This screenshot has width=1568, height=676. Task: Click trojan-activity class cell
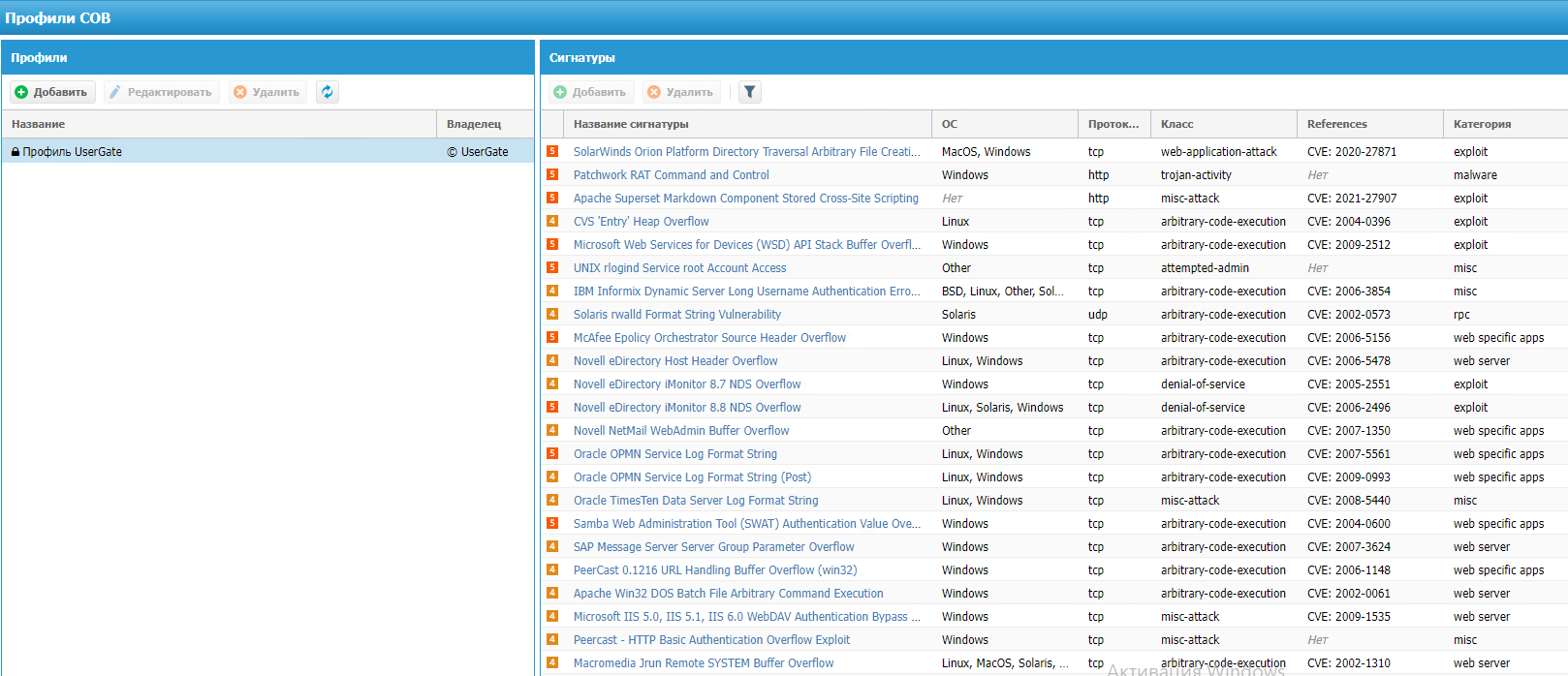tap(1196, 174)
